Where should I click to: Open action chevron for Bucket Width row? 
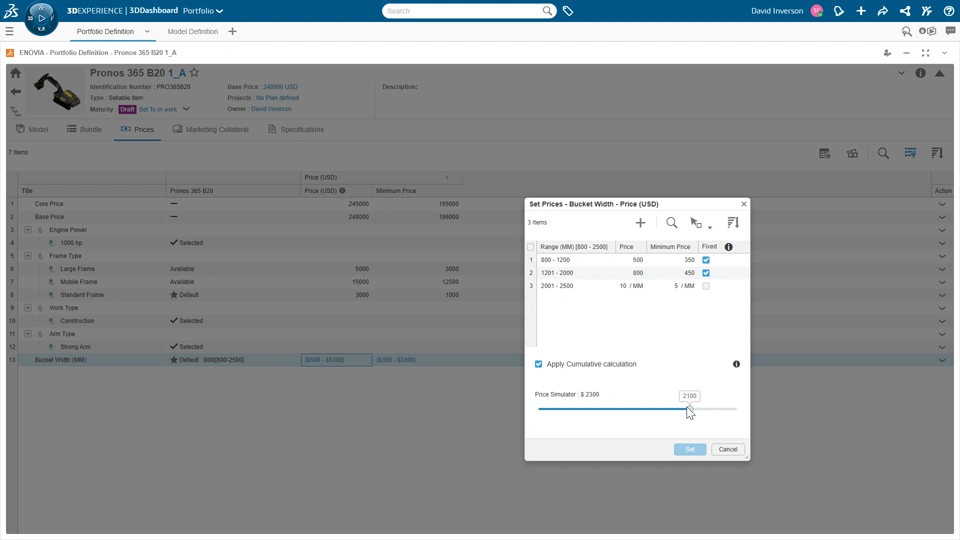pos(942,360)
